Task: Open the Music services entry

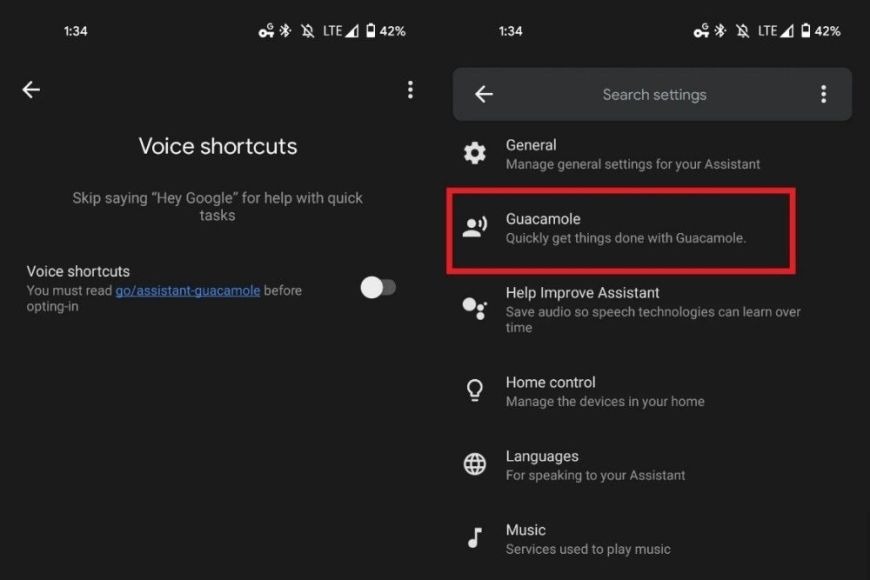Action: [x=587, y=539]
